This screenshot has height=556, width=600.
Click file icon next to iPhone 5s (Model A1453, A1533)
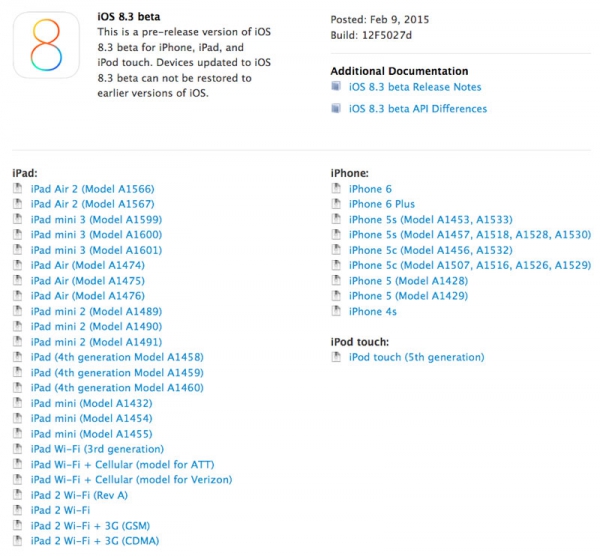point(336,219)
